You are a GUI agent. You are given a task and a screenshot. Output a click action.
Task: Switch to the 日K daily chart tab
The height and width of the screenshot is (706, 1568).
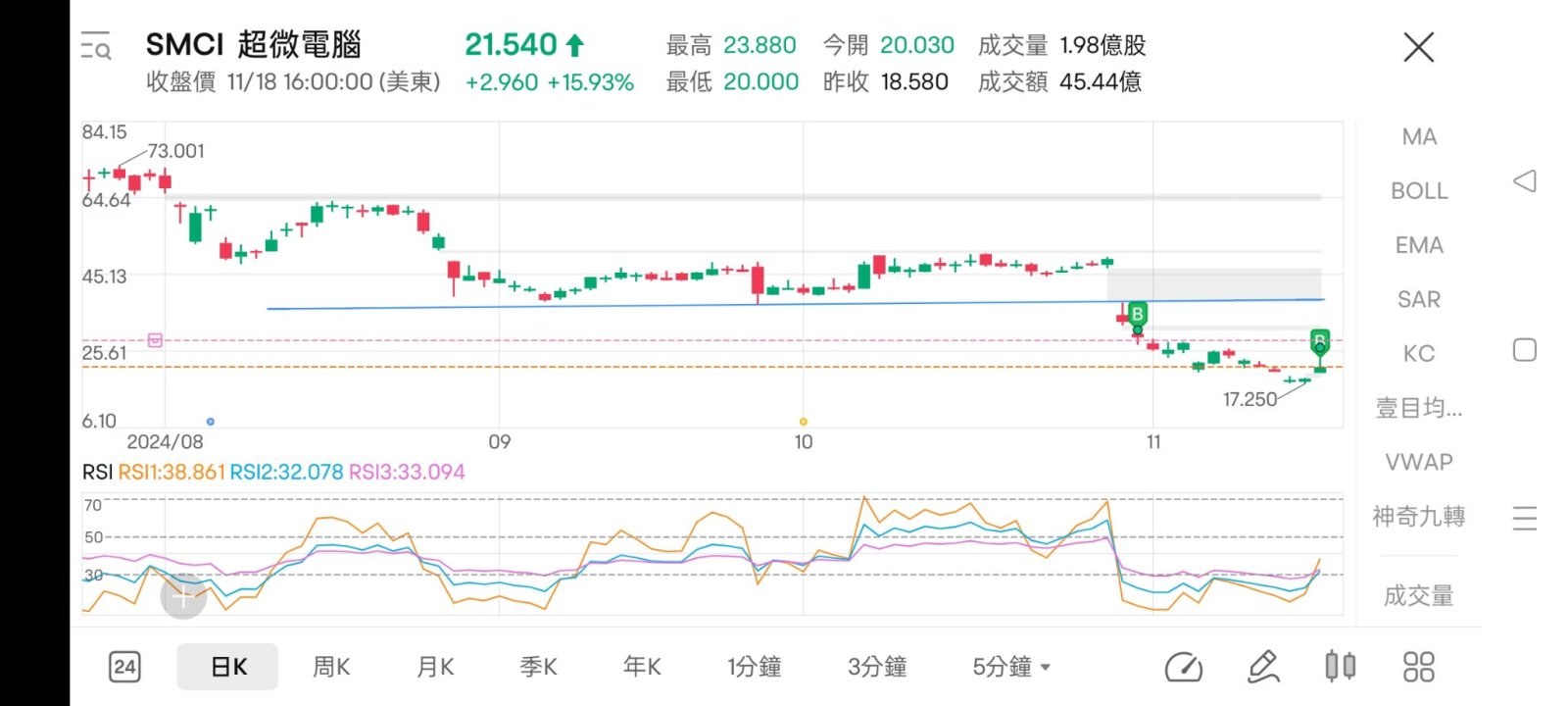(x=228, y=667)
